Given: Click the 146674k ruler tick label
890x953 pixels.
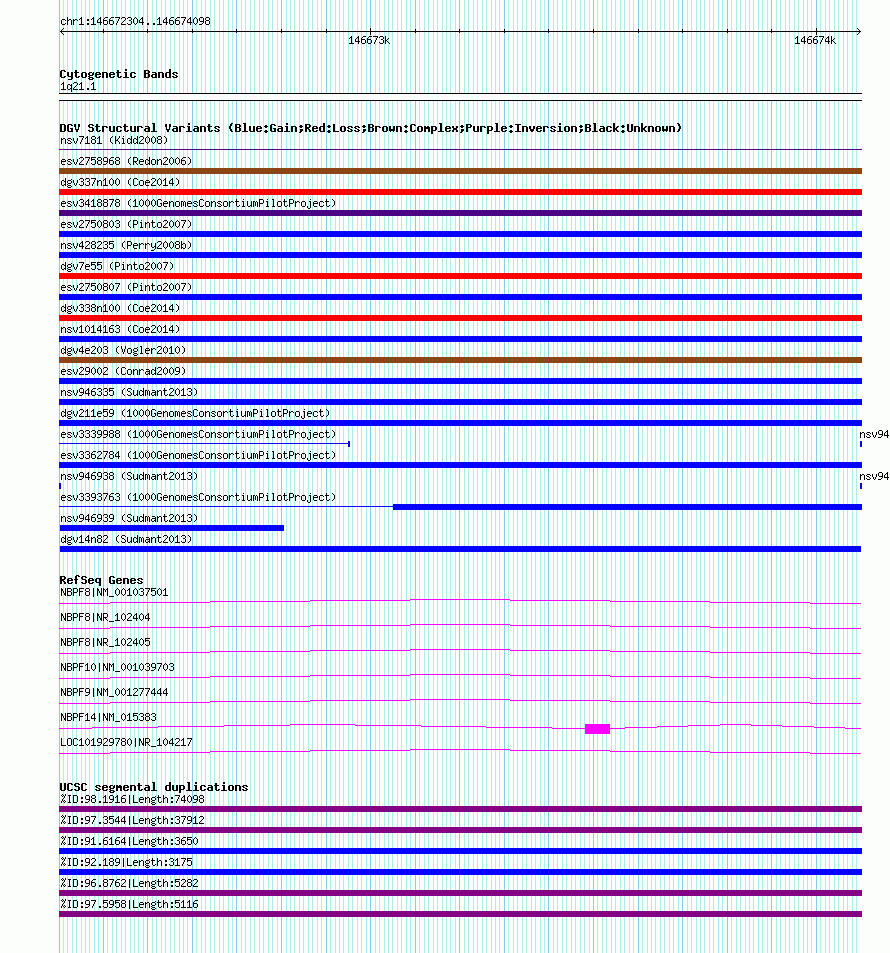Looking at the screenshot, I should (815, 41).
